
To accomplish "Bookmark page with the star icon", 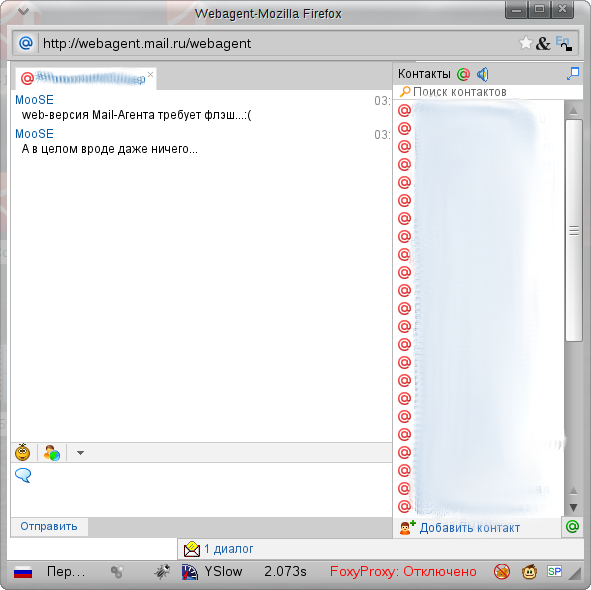I will [525, 43].
